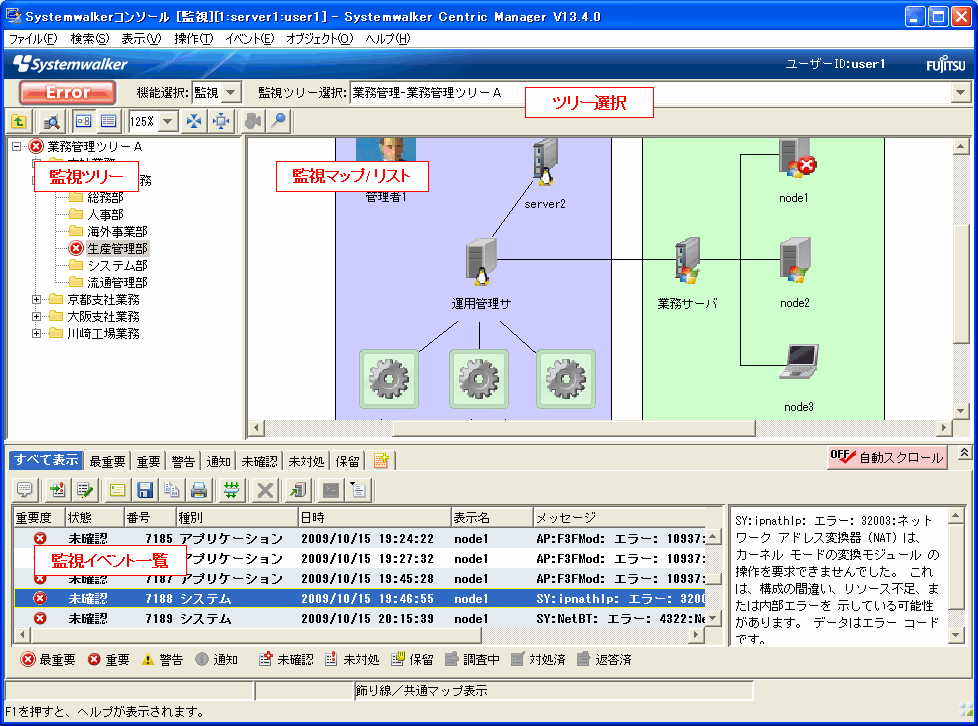
Task: Open the remote command terminal icon
Action: tap(331, 490)
